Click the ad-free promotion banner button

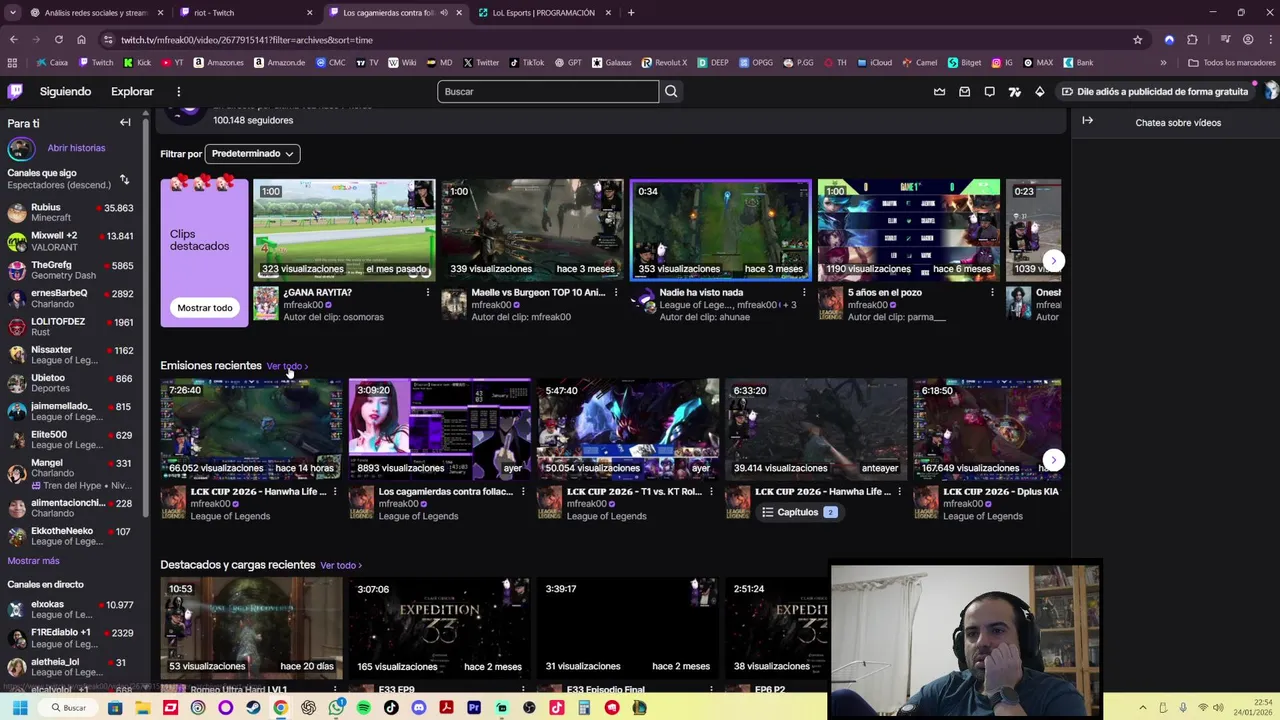pyautogui.click(x=1154, y=91)
